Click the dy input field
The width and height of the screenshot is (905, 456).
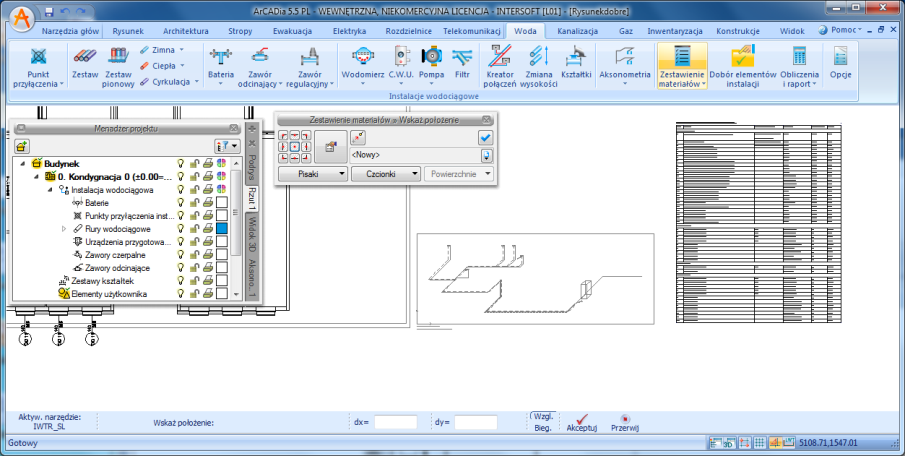coord(476,422)
